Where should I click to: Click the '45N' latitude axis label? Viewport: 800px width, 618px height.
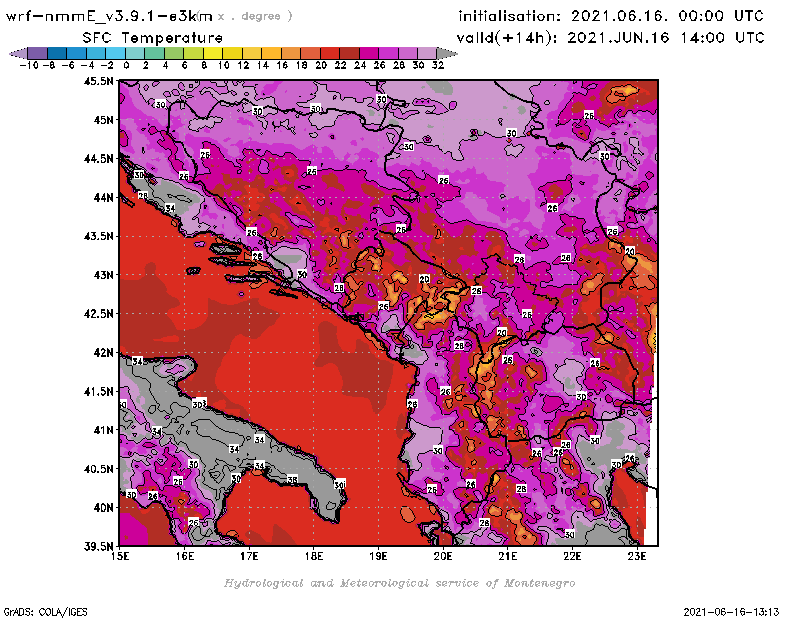(x=103, y=120)
